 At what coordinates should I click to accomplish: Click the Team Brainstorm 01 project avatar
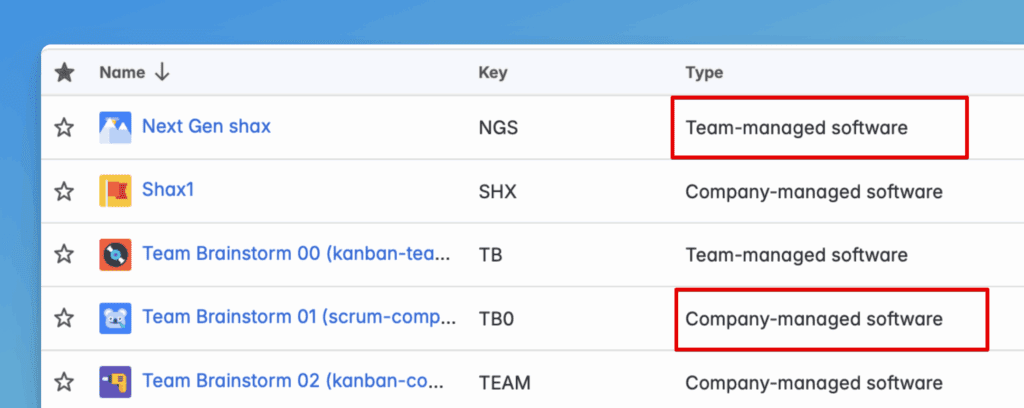point(115,319)
